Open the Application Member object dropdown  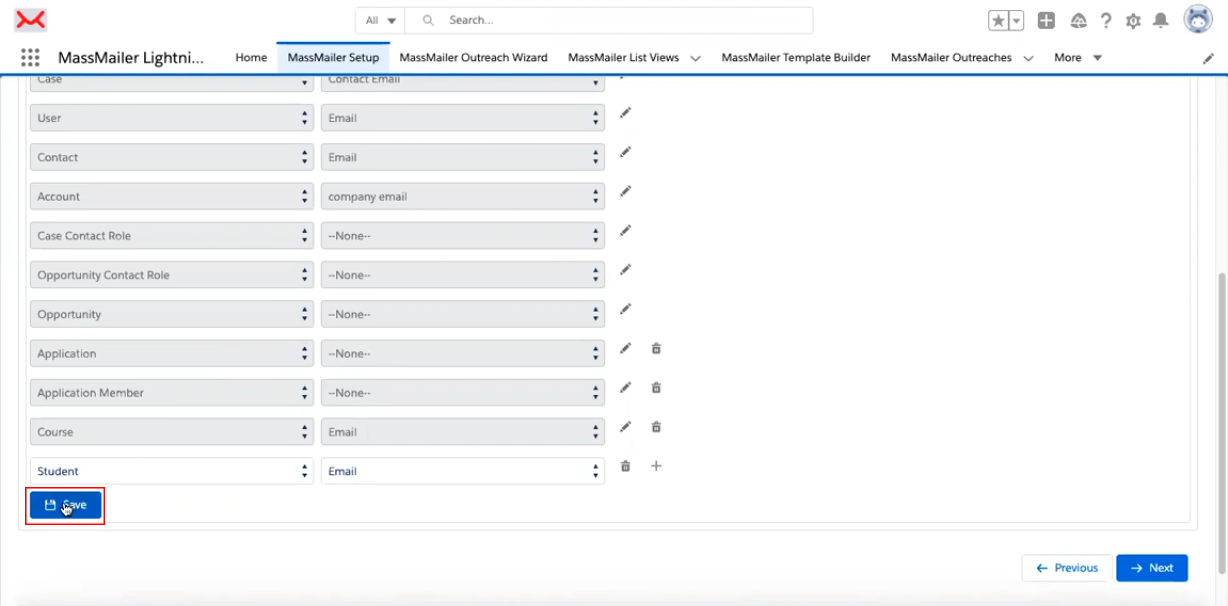[172, 393]
